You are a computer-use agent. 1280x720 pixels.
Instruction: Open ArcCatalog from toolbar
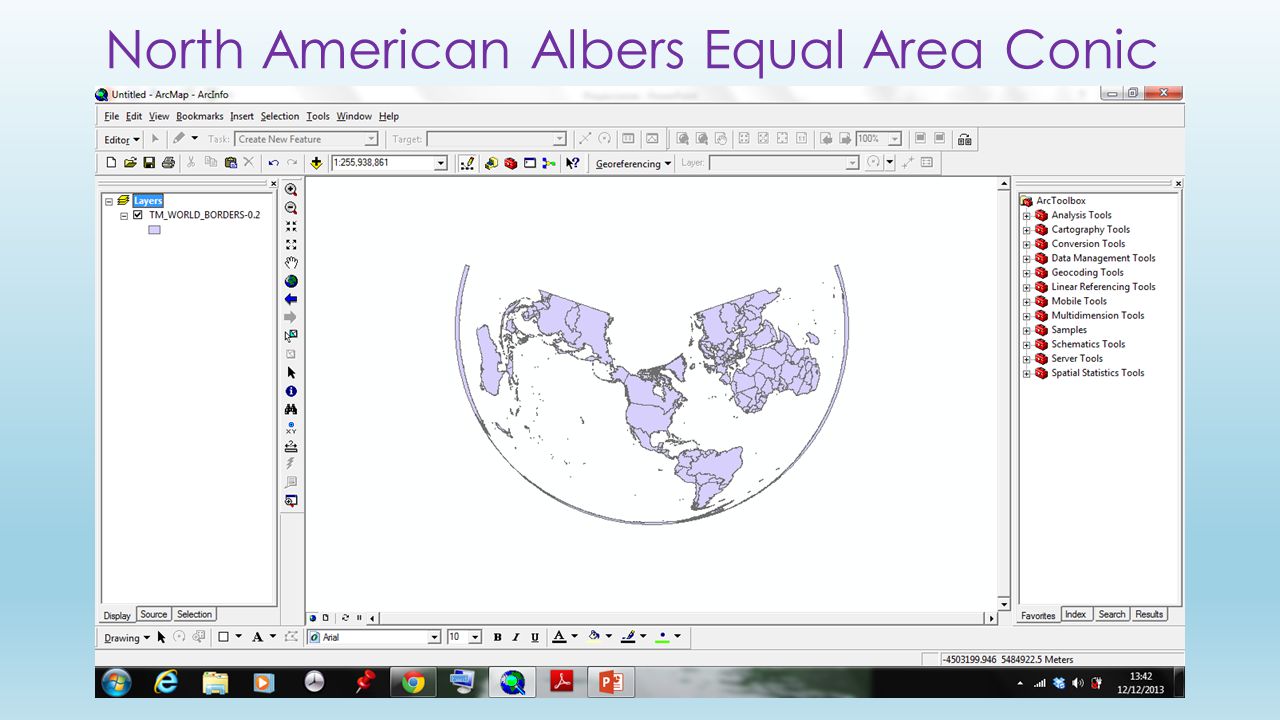491,163
